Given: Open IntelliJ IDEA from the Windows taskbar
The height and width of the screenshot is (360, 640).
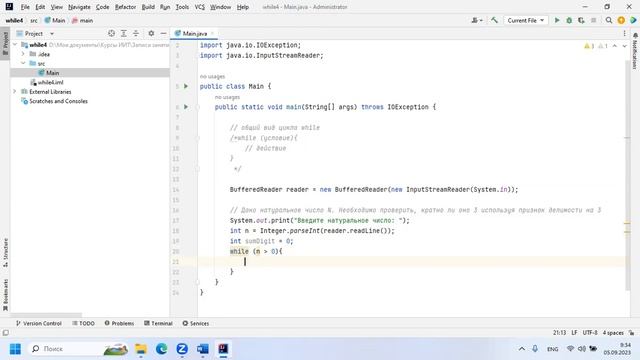Looking at the screenshot, I should click(223, 349).
